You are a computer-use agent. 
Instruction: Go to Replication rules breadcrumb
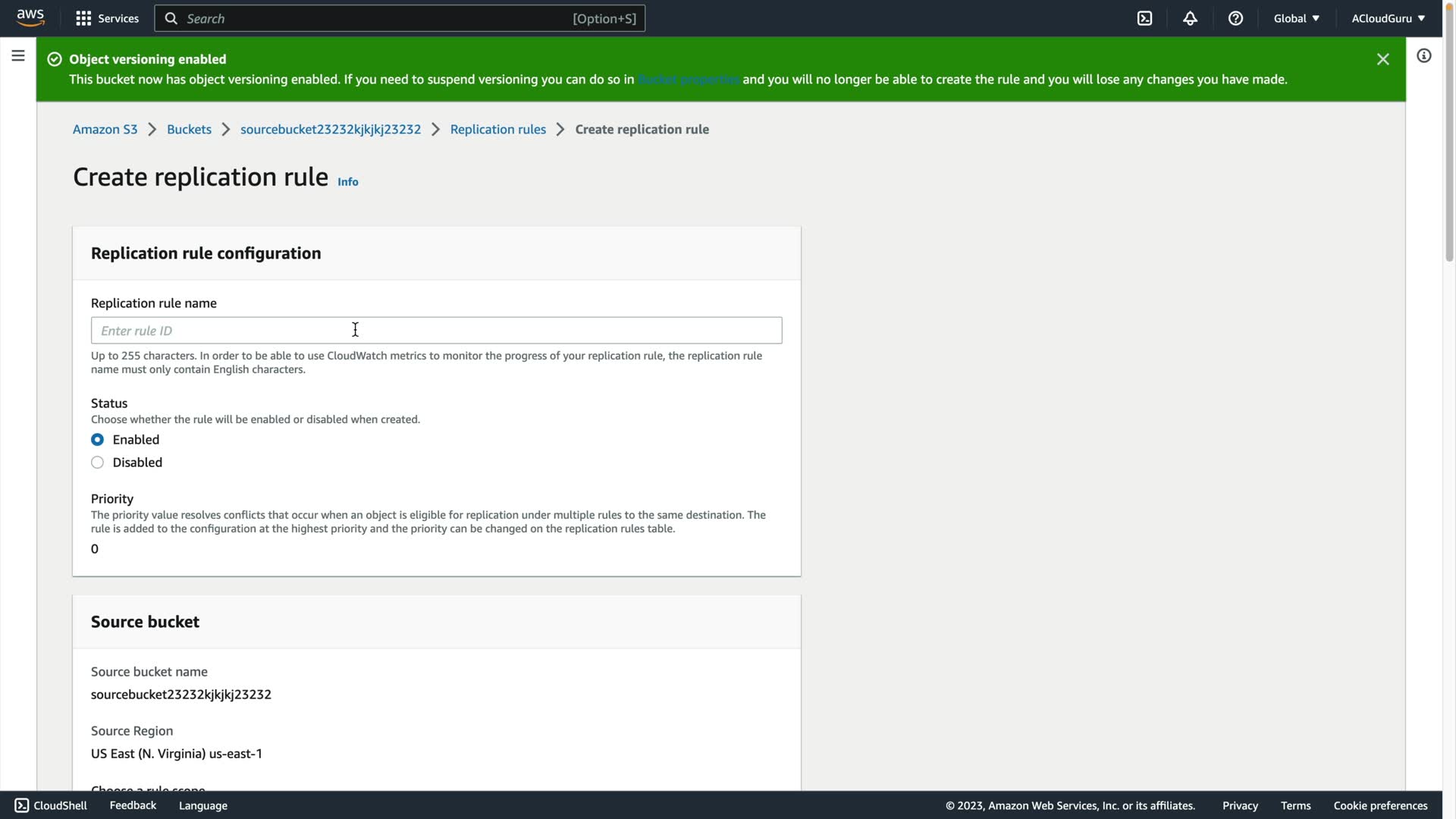pyautogui.click(x=497, y=129)
